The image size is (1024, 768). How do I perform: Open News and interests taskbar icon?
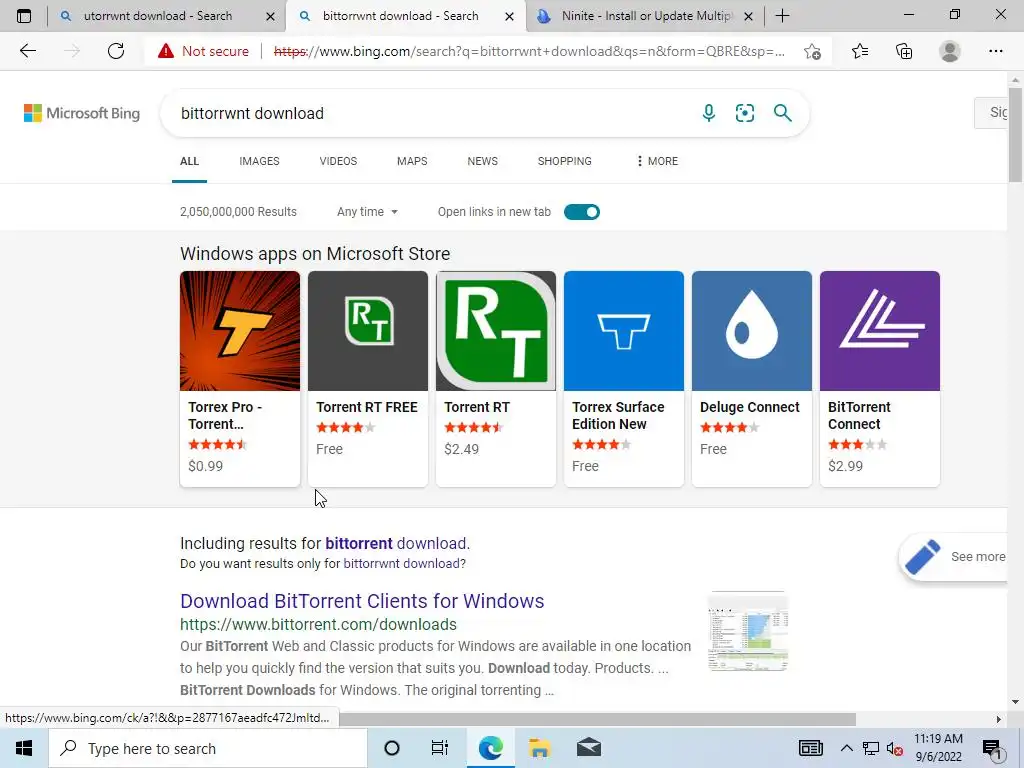(810, 748)
